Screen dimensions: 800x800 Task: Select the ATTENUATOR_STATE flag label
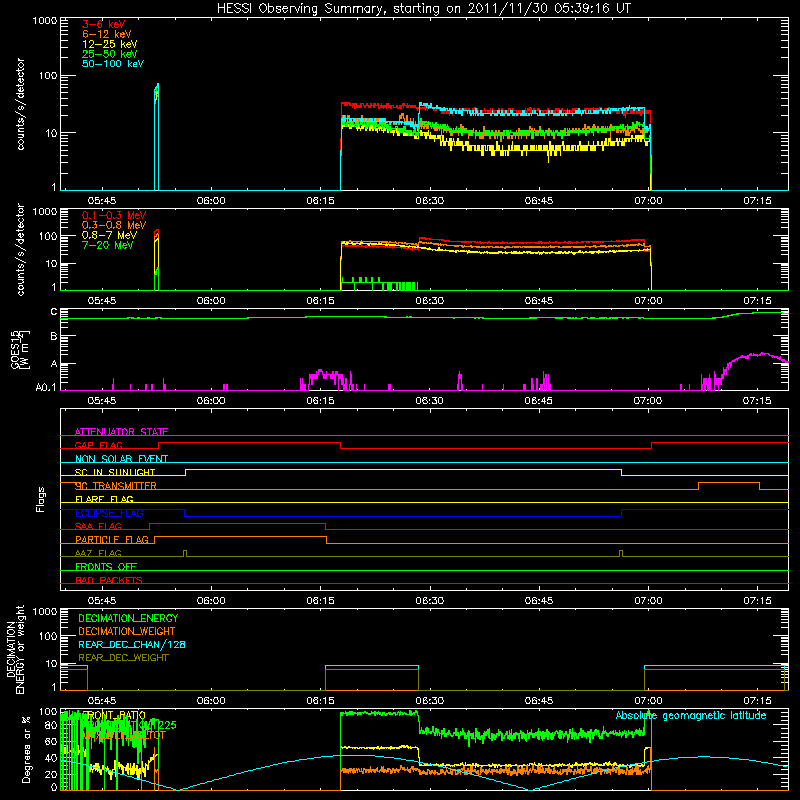121,432
